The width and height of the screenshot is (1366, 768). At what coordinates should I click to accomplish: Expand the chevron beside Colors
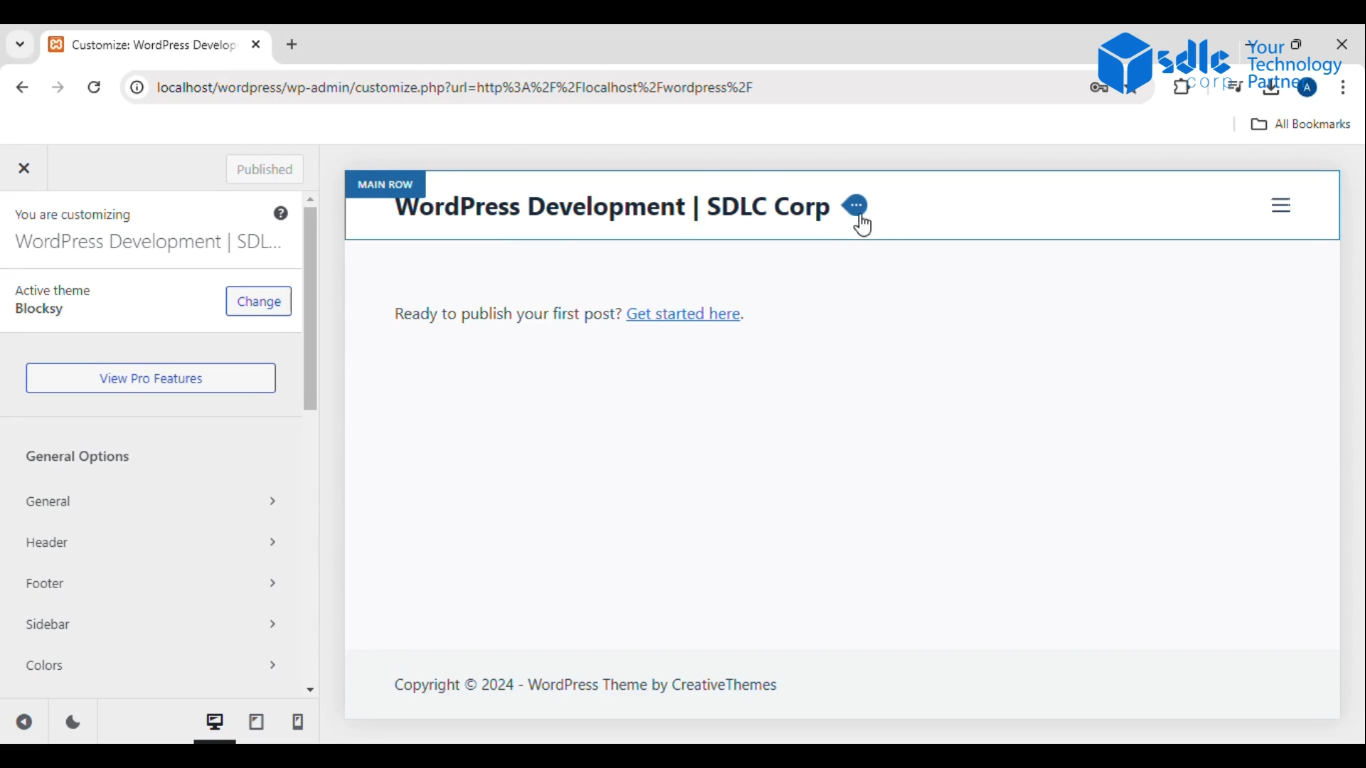(x=272, y=665)
